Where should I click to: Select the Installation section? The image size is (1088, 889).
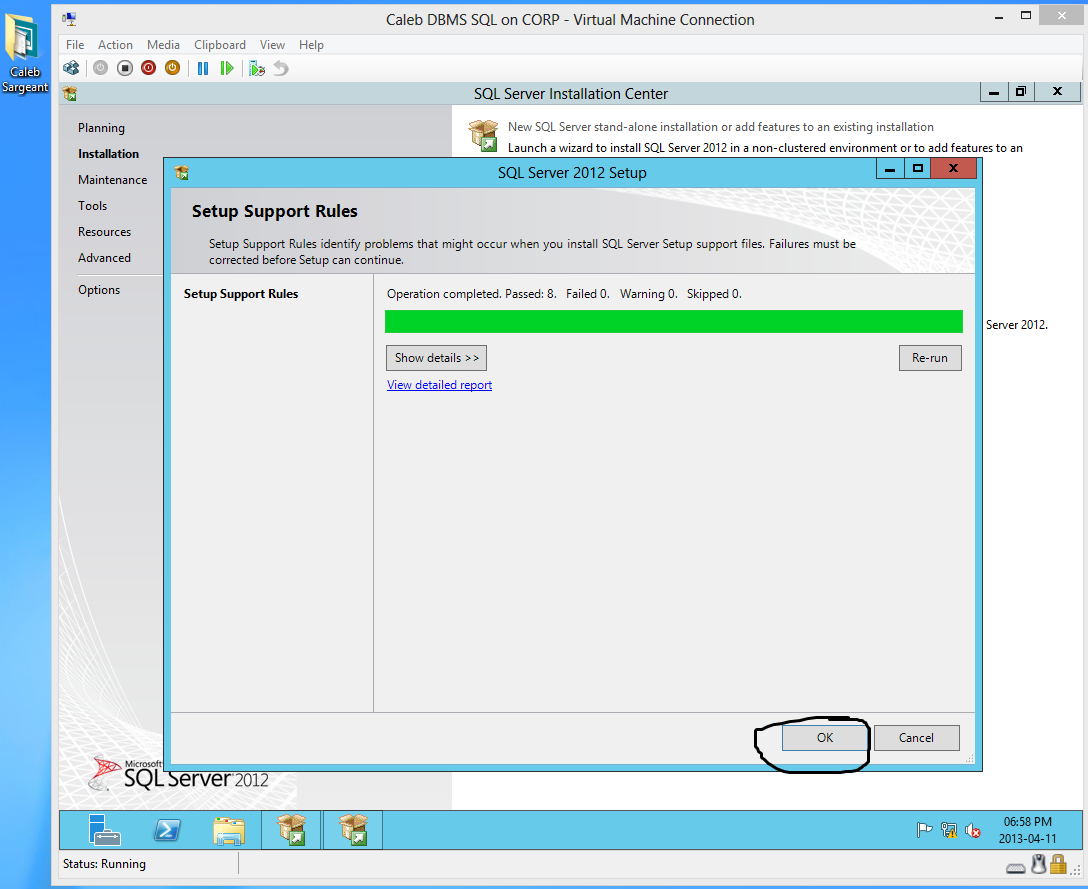[108, 153]
